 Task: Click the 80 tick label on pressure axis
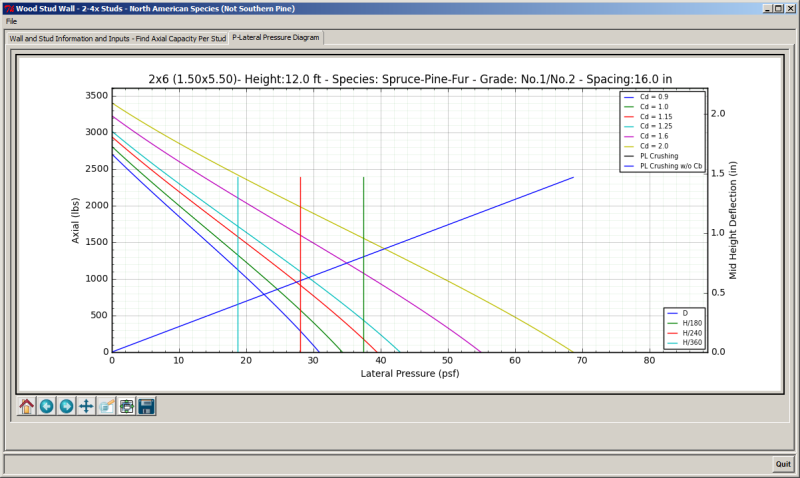649,361
